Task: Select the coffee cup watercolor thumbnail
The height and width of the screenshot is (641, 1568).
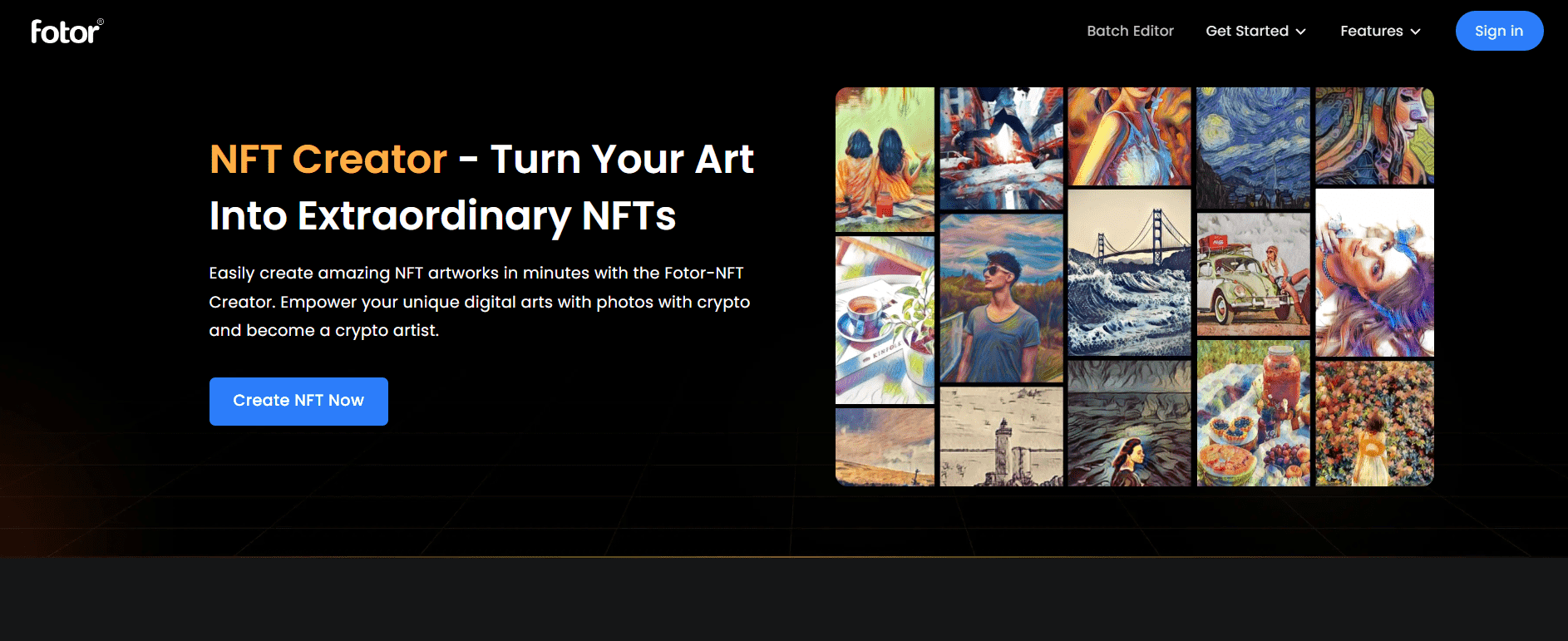Action: 885,320
